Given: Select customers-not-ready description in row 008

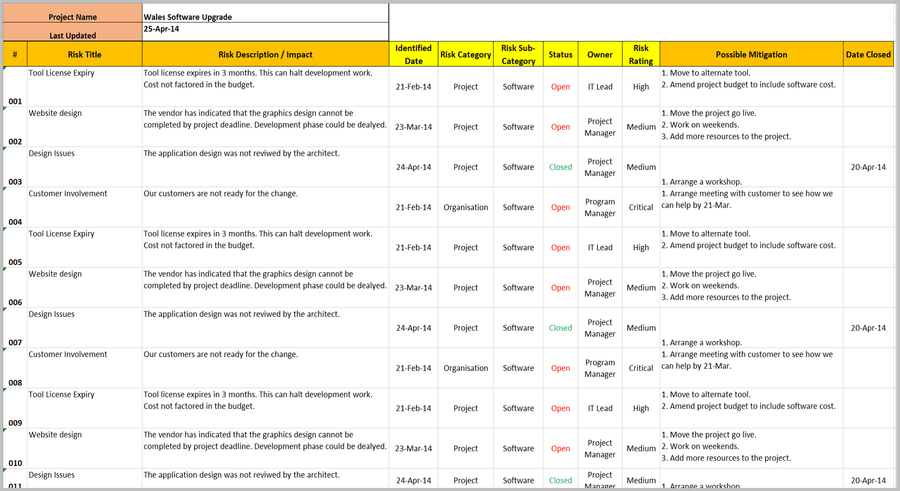Looking at the screenshot, I should pos(220,354).
